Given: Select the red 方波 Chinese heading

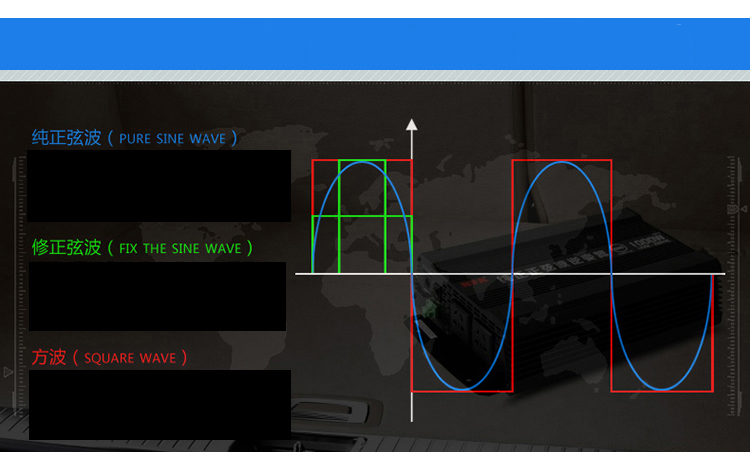Looking at the screenshot, I should pos(49,357).
